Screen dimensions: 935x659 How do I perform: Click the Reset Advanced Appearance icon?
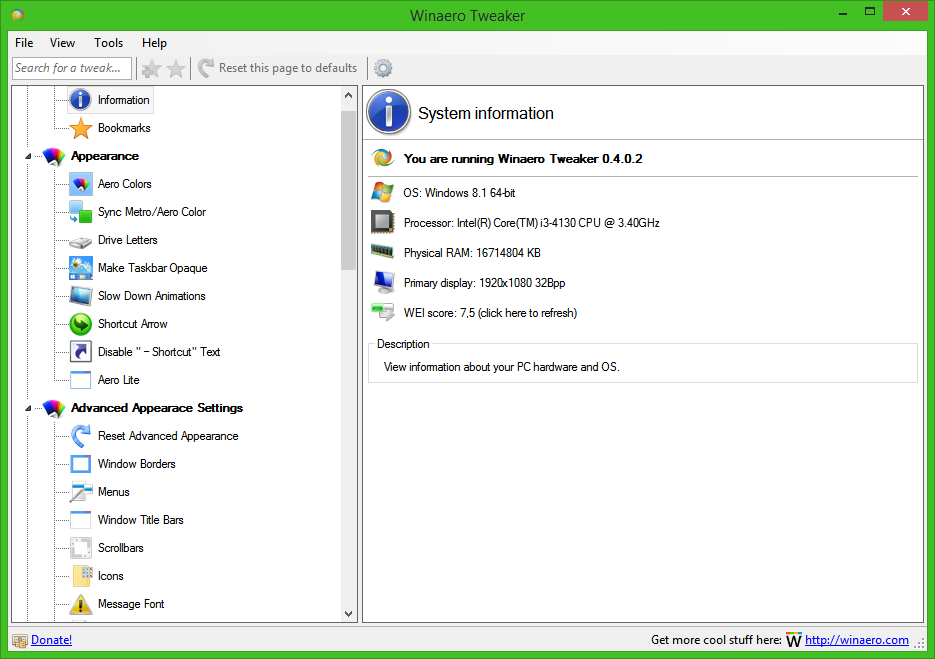81,436
